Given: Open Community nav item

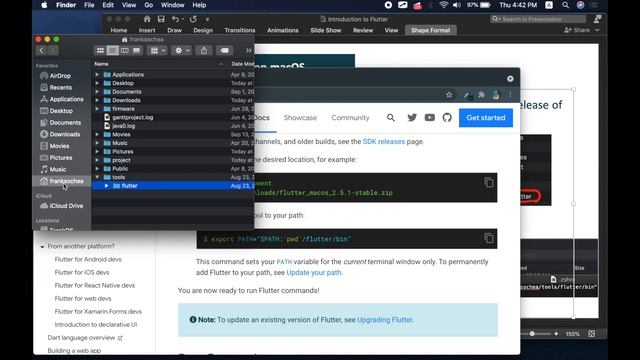Looking at the screenshot, I should tap(350, 118).
